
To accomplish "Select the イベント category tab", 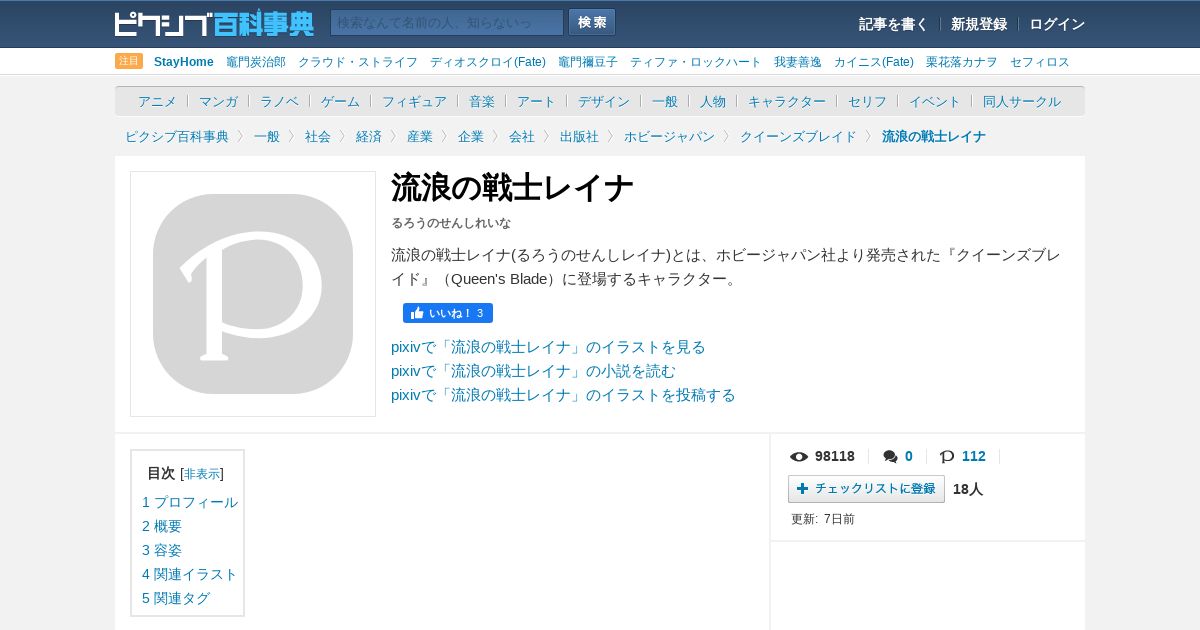I will (x=935, y=101).
